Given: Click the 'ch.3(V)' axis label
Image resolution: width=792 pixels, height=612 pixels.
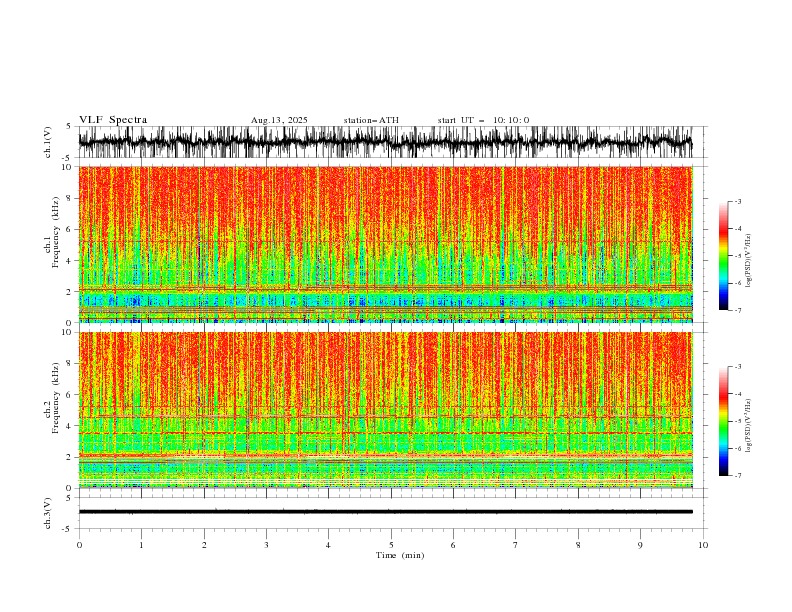Looking at the screenshot, I should (x=48, y=513).
